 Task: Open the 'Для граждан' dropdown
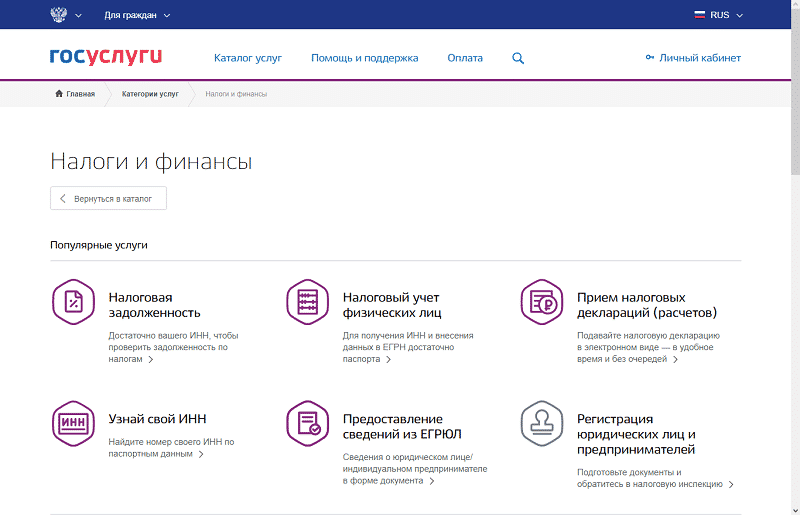[137, 15]
